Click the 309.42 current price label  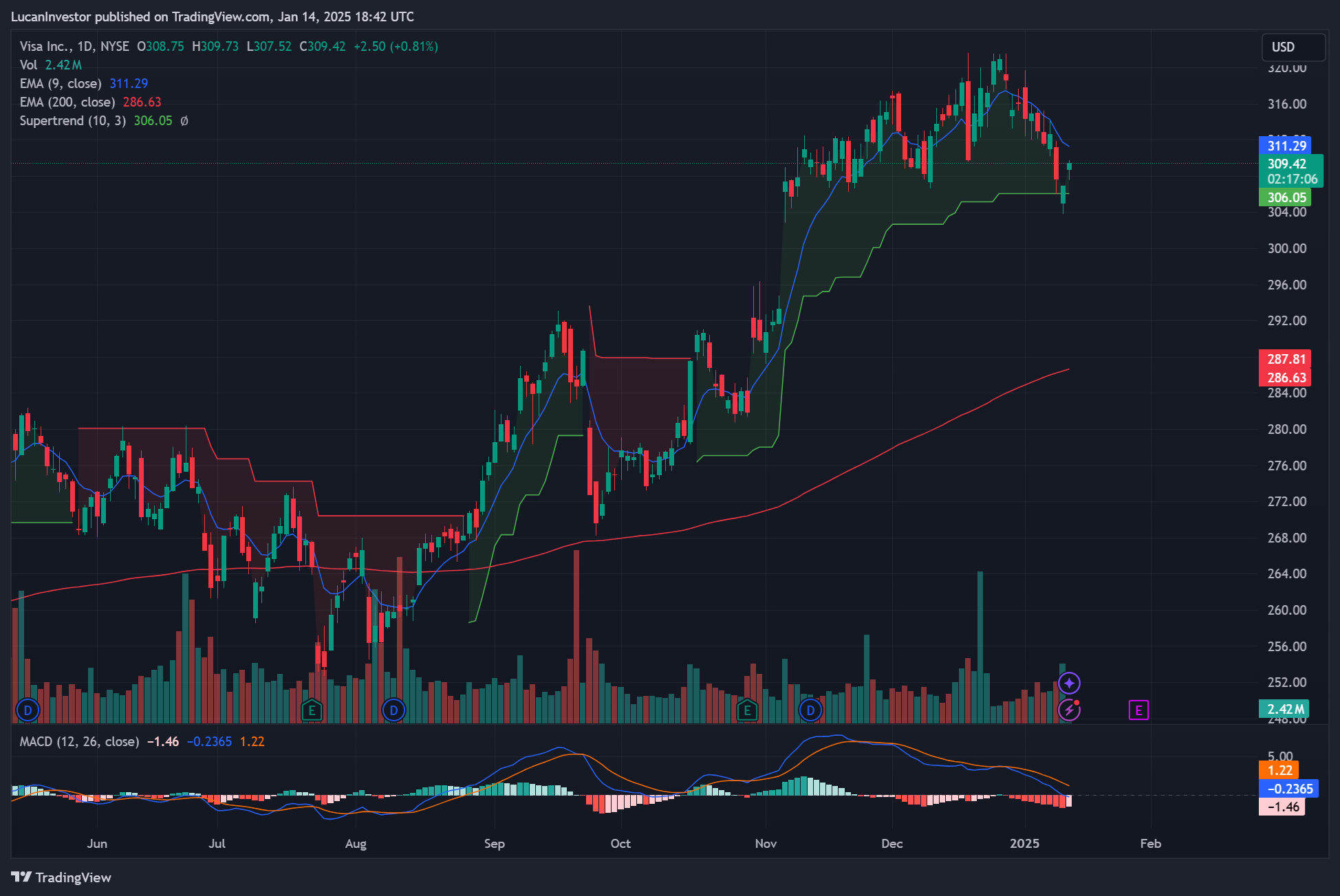coord(1290,164)
